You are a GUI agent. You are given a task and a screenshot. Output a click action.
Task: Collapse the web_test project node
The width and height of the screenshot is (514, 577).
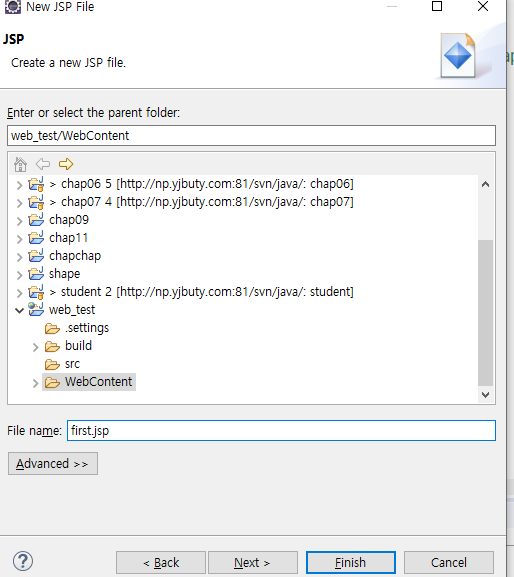(x=20, y=311)
